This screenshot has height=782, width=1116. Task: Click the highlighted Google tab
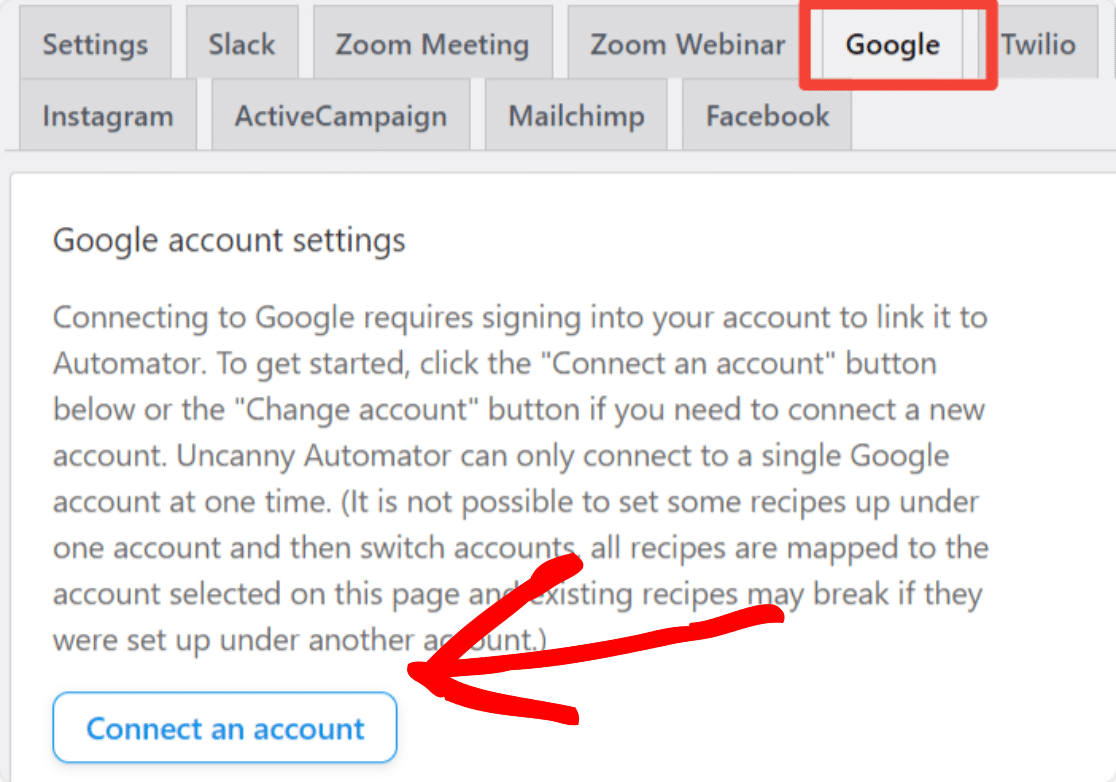click(x=892, y=44)
